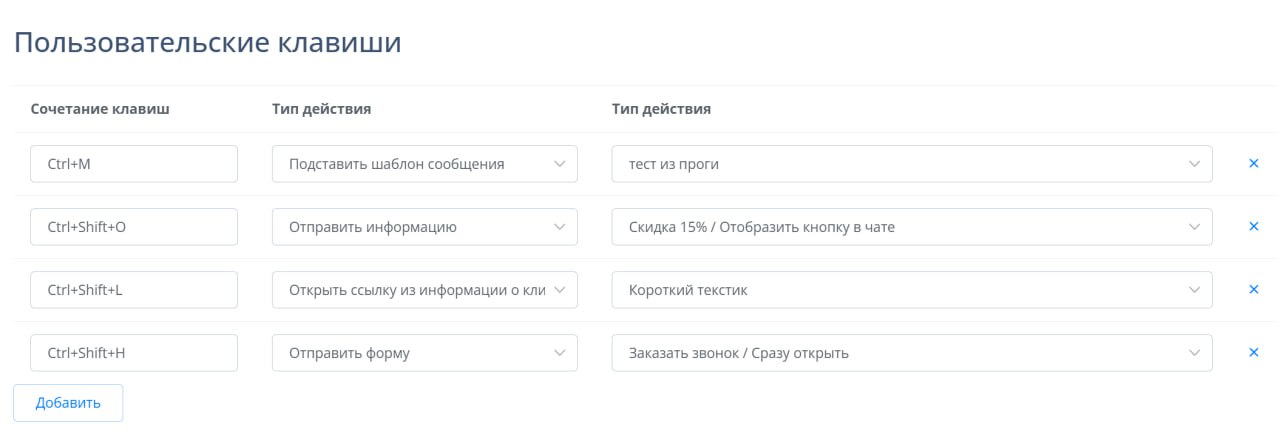
Task: Select the Ctrl+Shift+L shortcut field
Action: pos(134,290)
